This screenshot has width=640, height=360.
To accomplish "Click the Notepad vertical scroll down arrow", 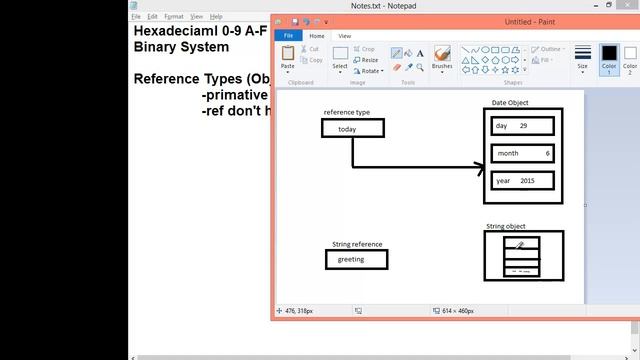I will (x=635, y=350).
